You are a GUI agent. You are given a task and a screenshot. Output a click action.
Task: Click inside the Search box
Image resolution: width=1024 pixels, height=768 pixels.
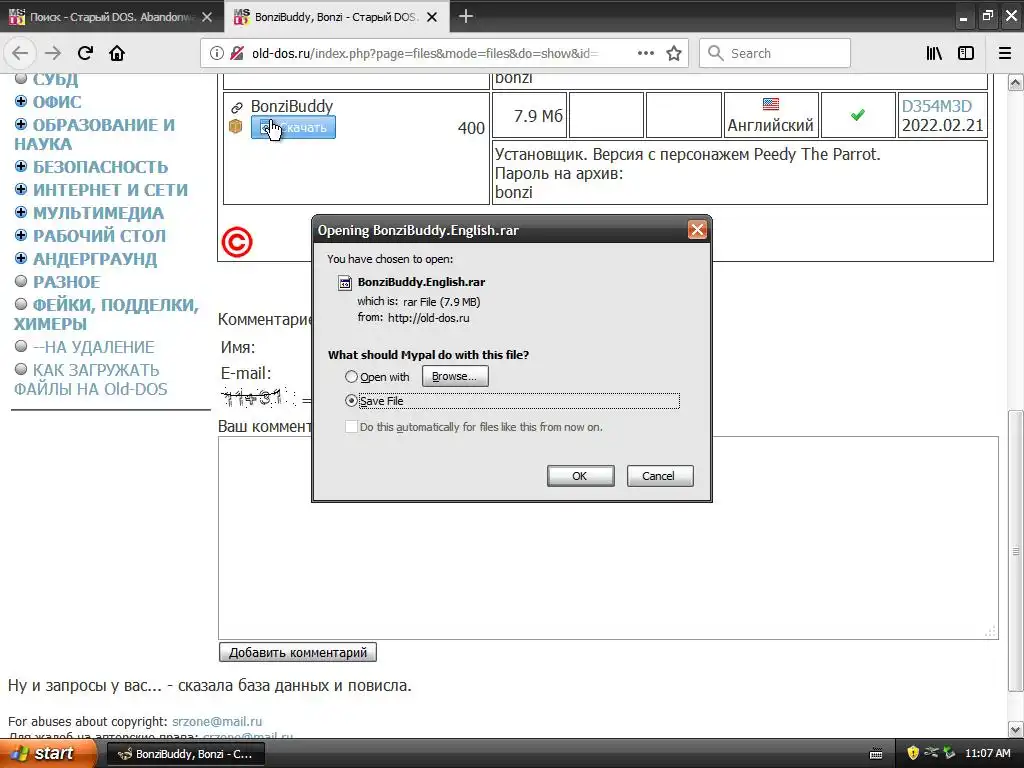click(x=775, y=53)
